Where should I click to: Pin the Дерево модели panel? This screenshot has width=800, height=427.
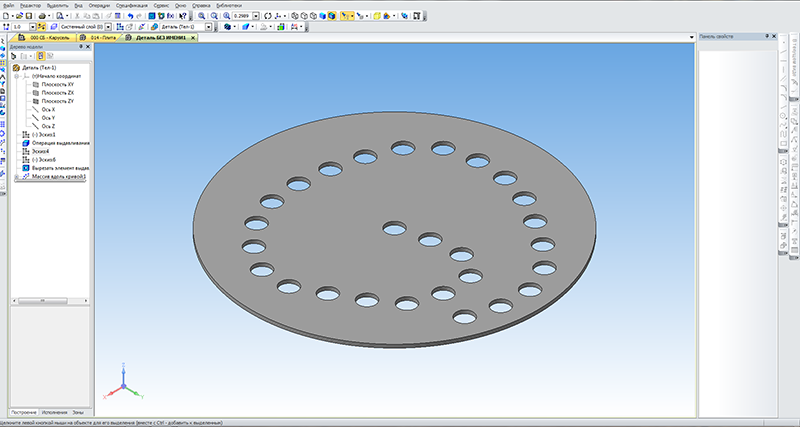pos(80,47)
